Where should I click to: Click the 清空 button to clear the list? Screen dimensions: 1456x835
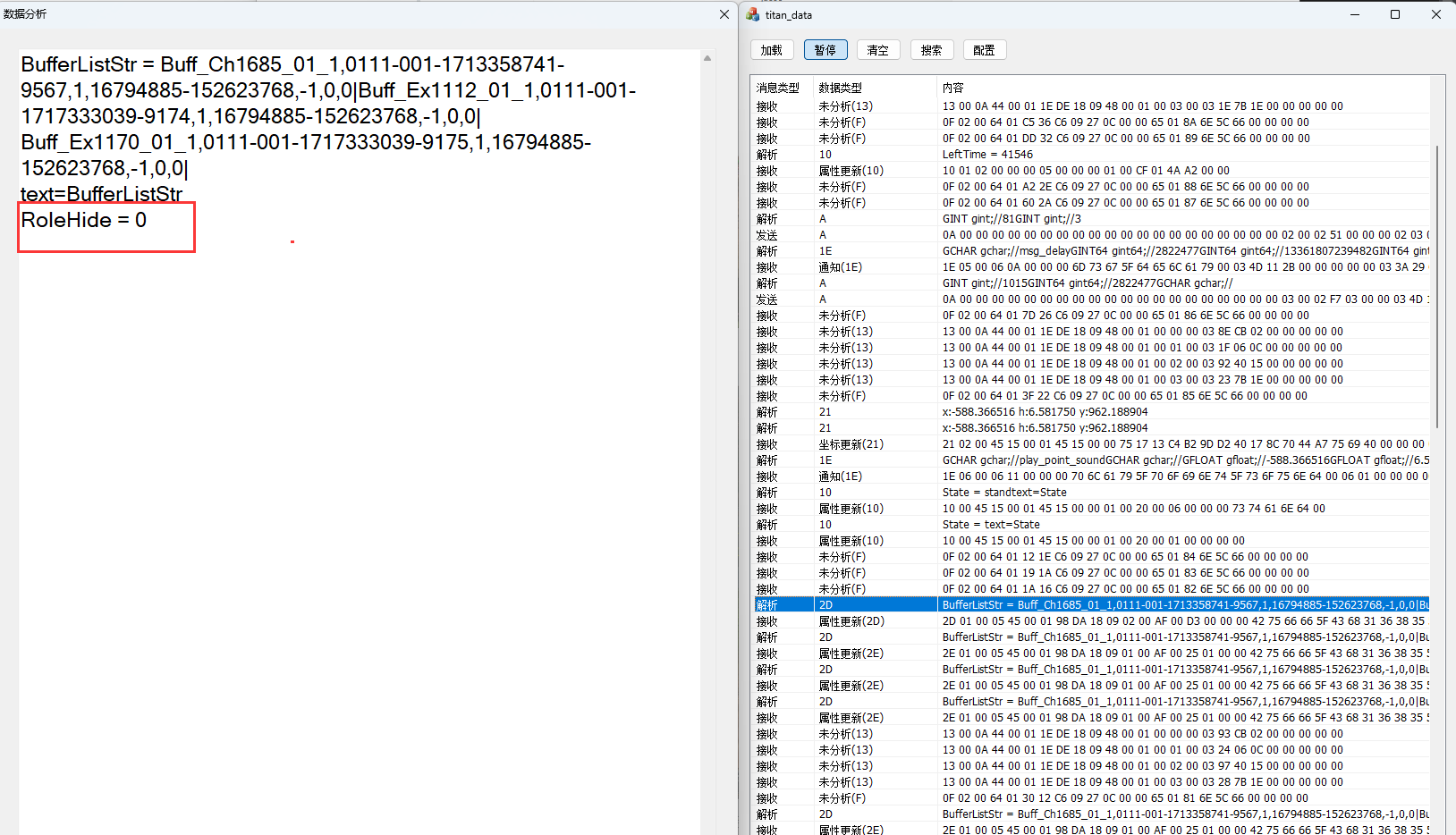(x=878, y=50)
